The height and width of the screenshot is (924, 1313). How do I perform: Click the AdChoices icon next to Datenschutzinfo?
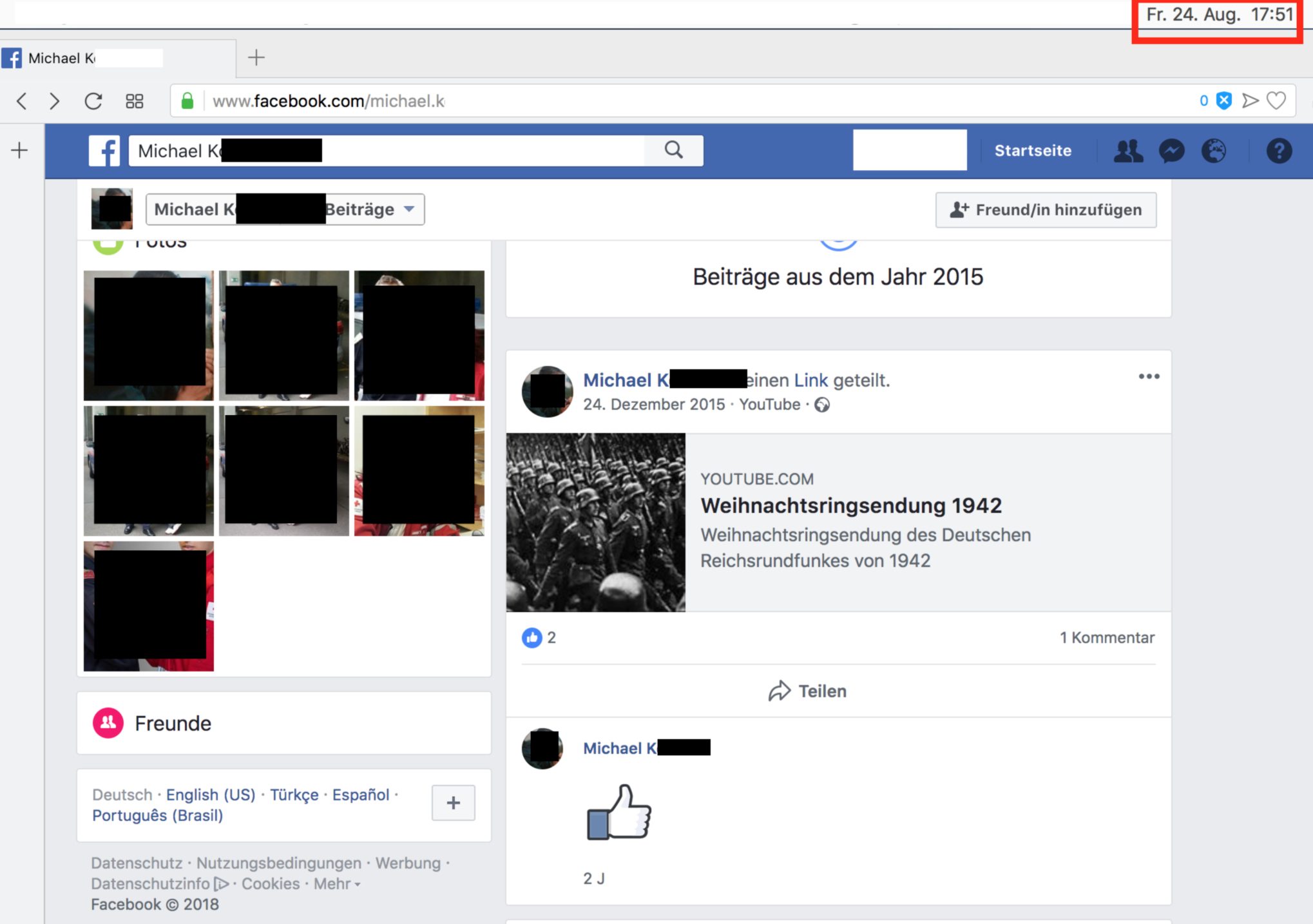(x=221, y=883)
